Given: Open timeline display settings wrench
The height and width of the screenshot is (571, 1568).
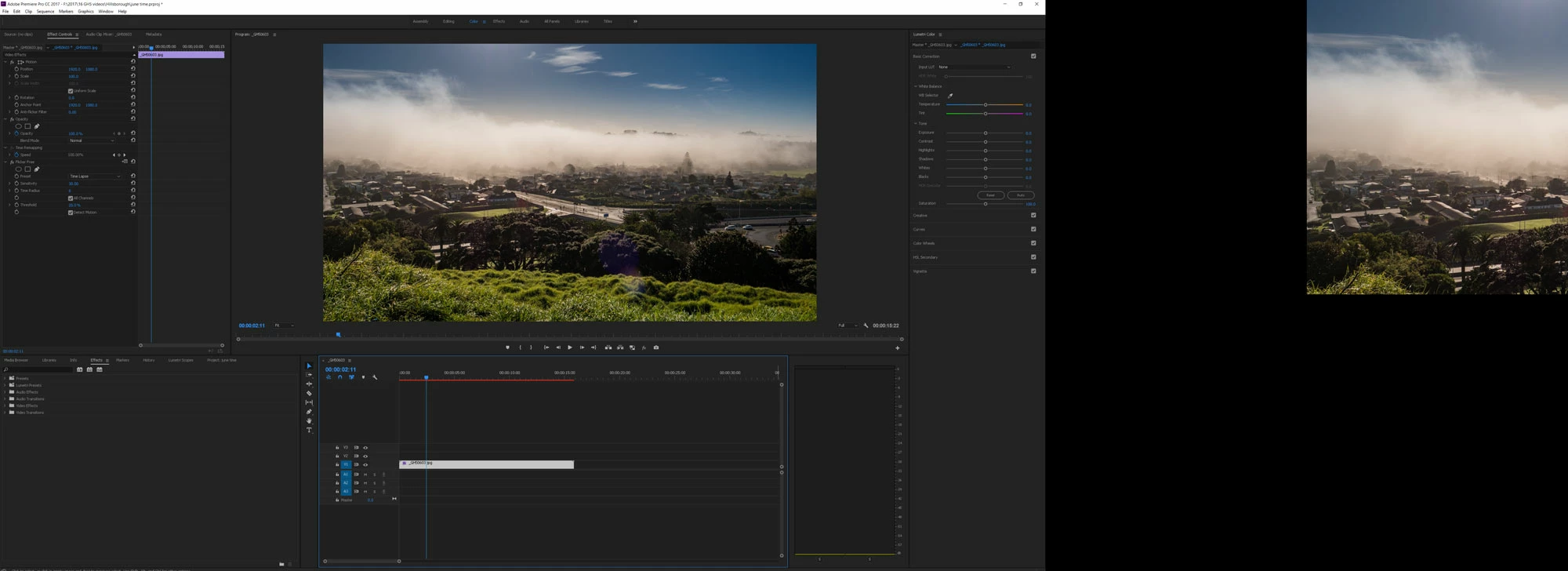Looking at the screenshot, I should (x=375, y=377).
